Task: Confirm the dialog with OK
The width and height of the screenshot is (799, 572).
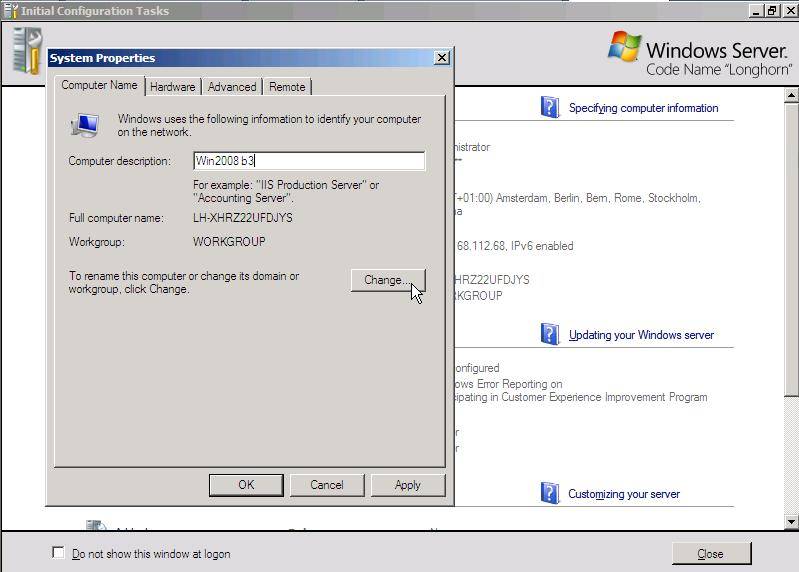Action: (246, 485)
